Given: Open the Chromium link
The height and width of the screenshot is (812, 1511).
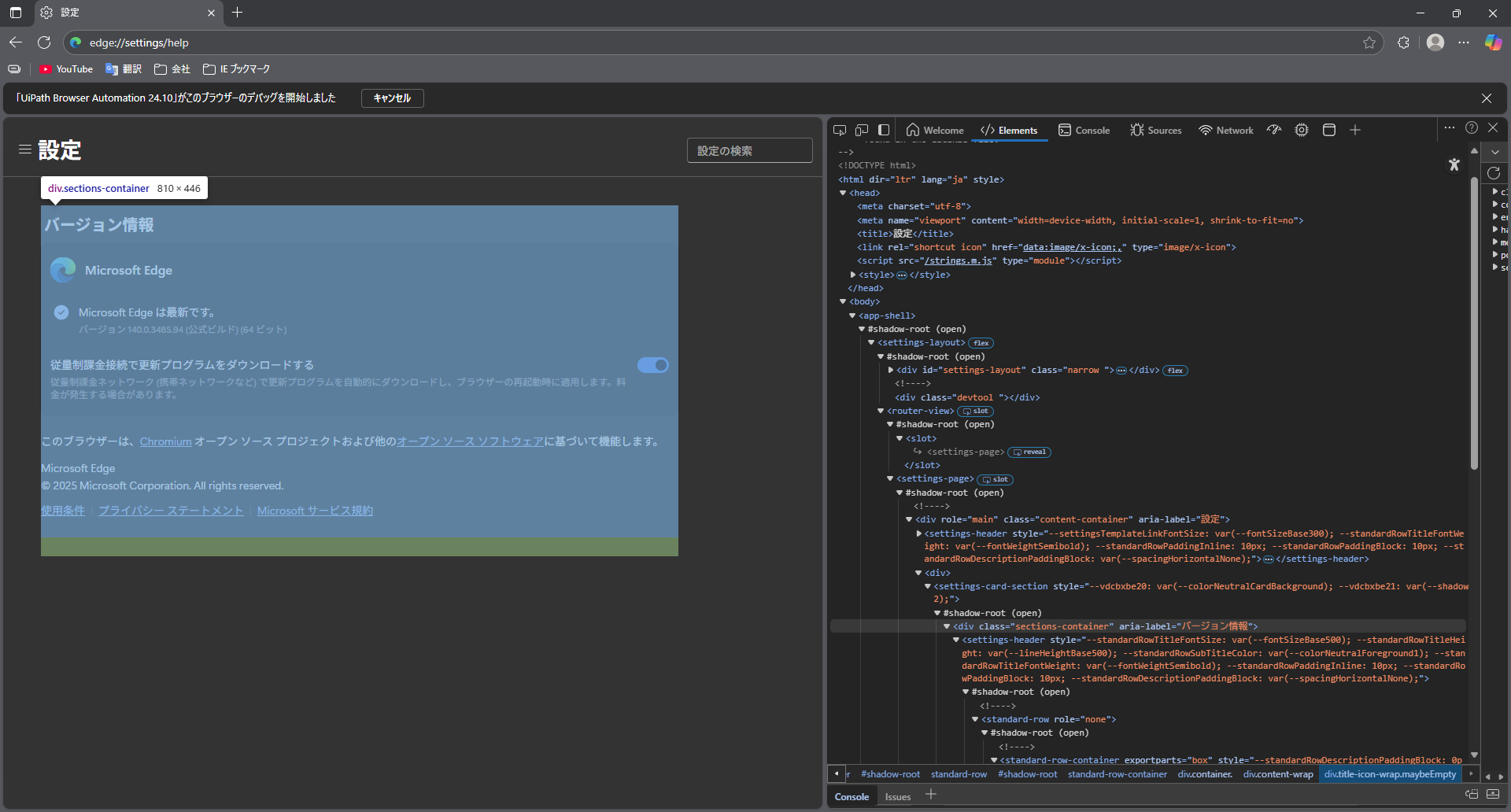Looking at the screenshot, I should tap(165, 441).
